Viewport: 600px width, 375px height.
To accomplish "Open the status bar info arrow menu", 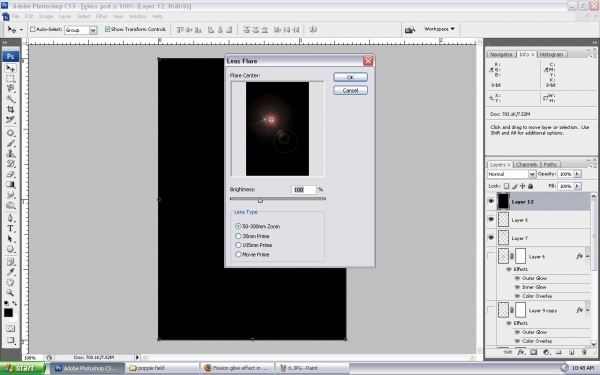I will [137, 357].
